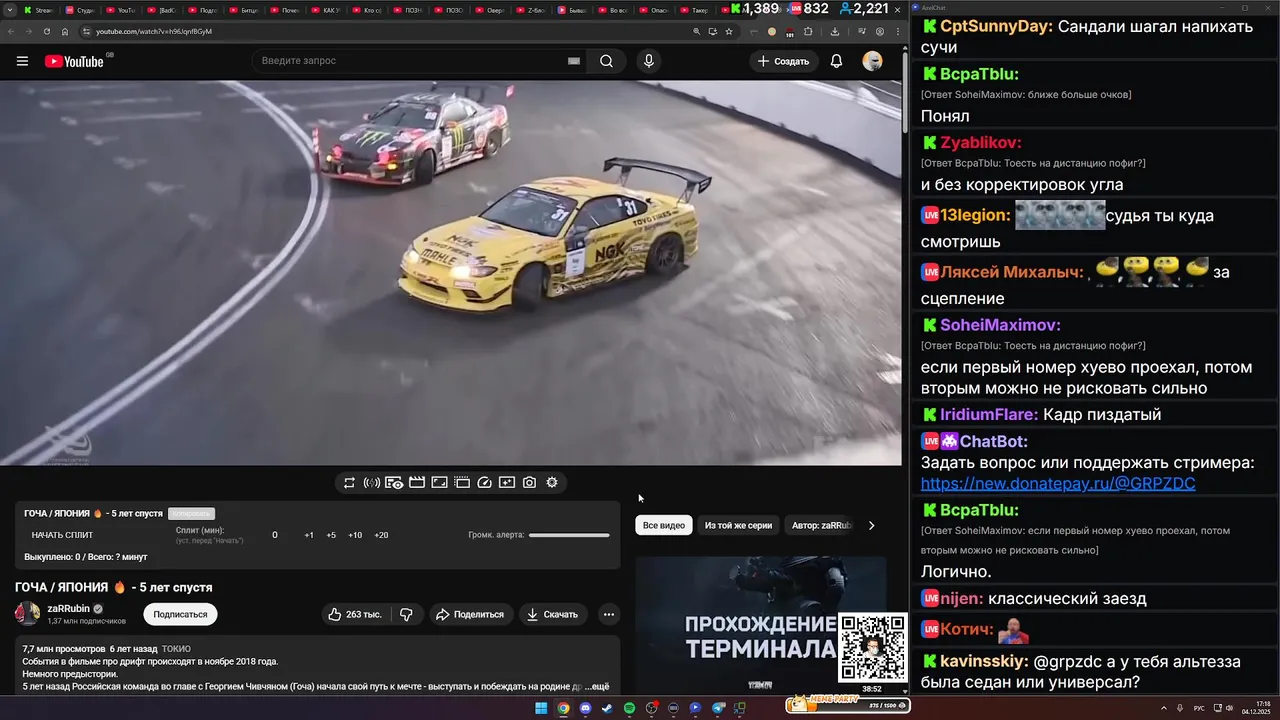This screenshot has width=1280, height=720.
Task: Click kavinsskiy username in chat
Action: click(984, 661)
